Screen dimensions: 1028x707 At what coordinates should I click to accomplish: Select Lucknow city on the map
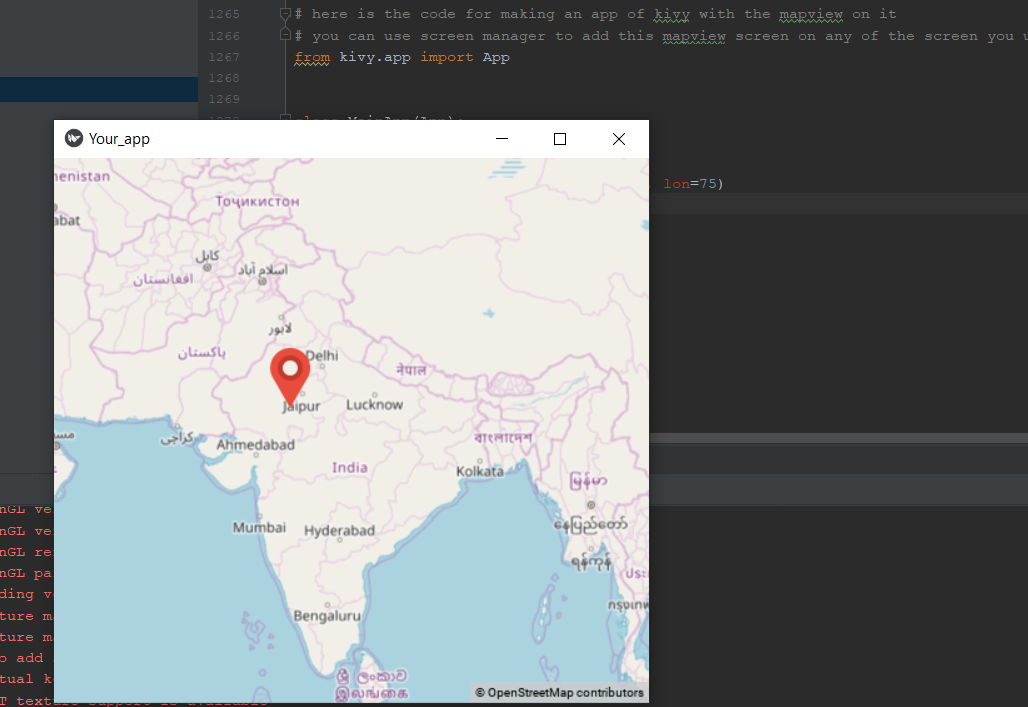click(x=374, y=405)
